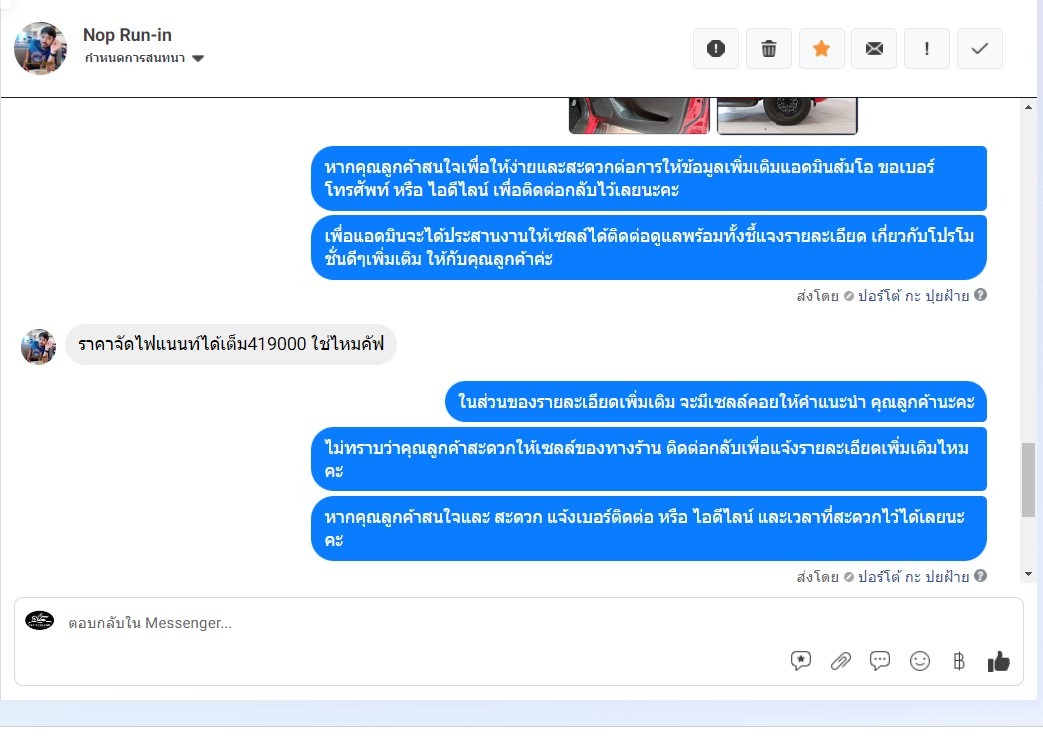Image resolution: width=1043 pixels, height=743 pixels.
Task: Click the Nop Run-in name header
Action: pos(127,35)
